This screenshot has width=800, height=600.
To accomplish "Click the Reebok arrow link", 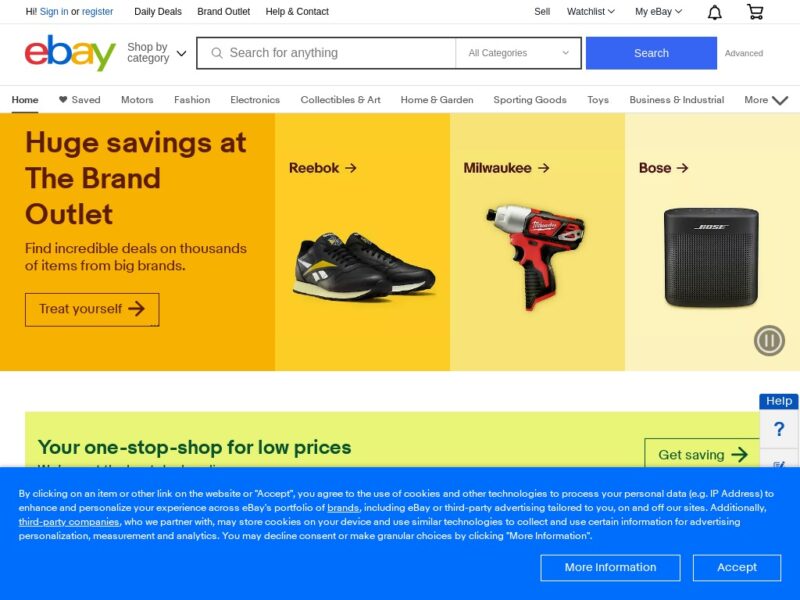I will click(322, 168).
